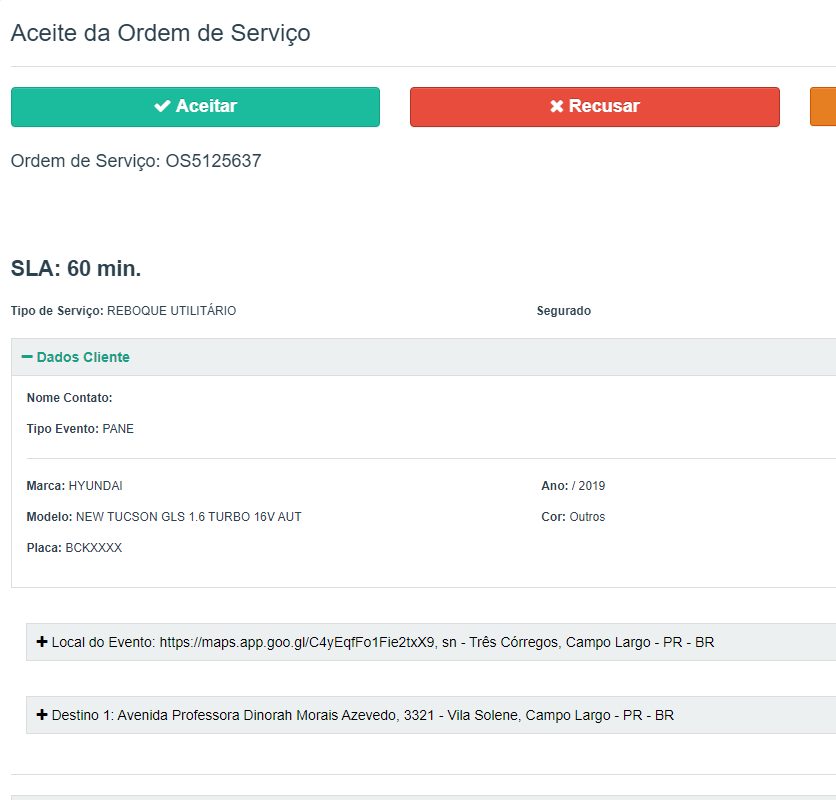
Task: Click the Tipo Evento PANE field
Action: tap(118, 429)
